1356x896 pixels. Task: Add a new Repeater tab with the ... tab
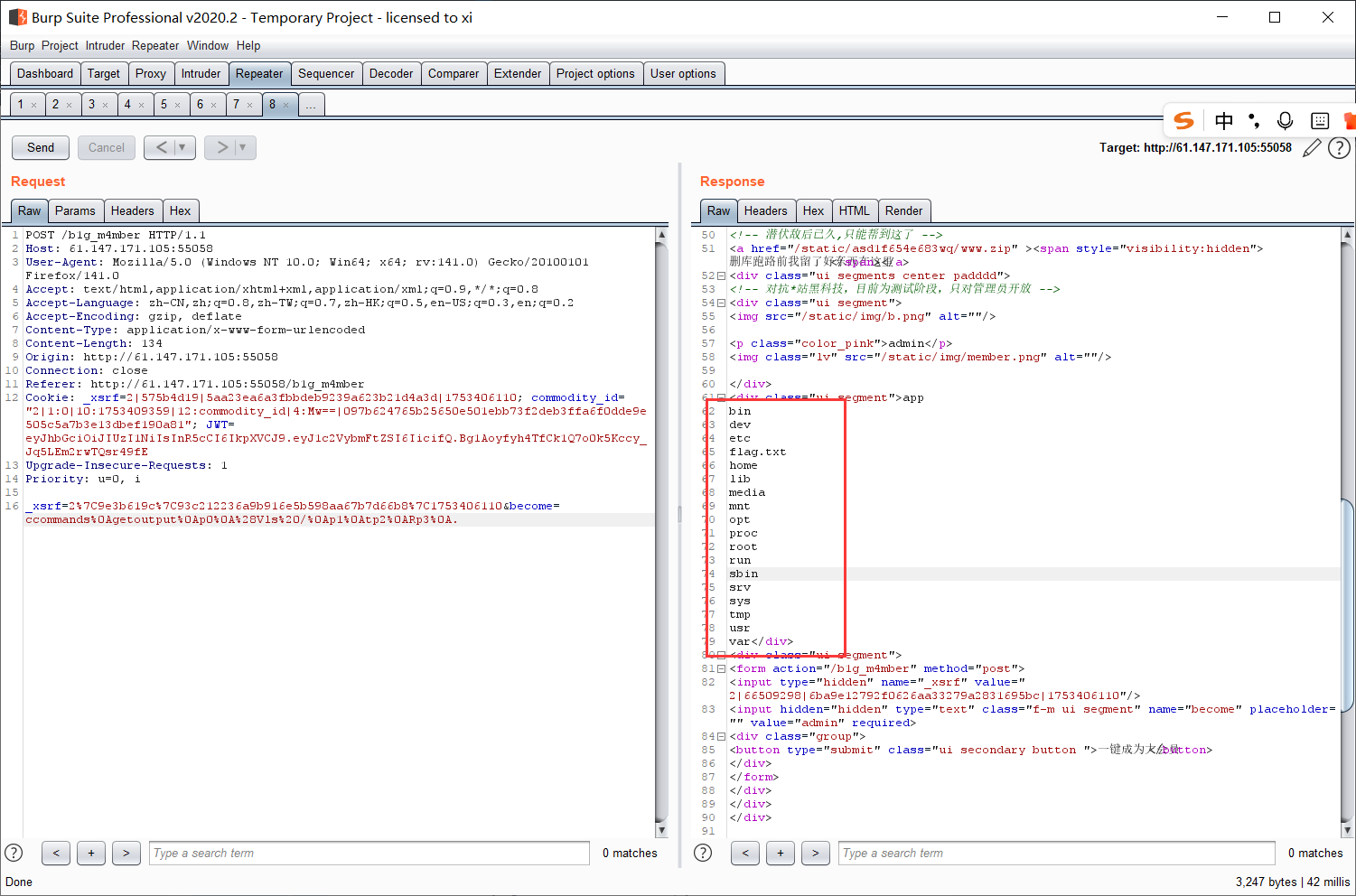point(311,105)
